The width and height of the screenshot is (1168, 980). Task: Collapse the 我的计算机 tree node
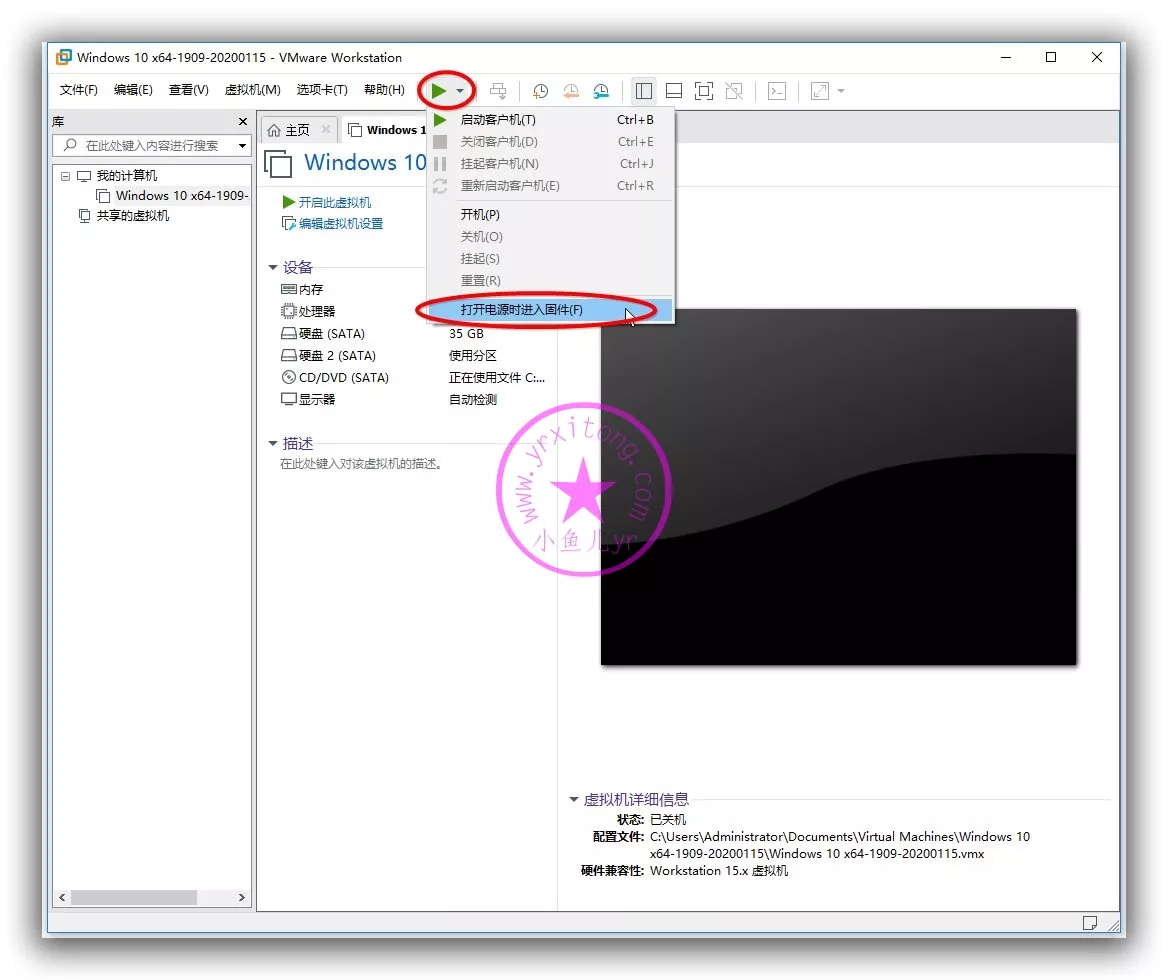[x=66, y=176]
